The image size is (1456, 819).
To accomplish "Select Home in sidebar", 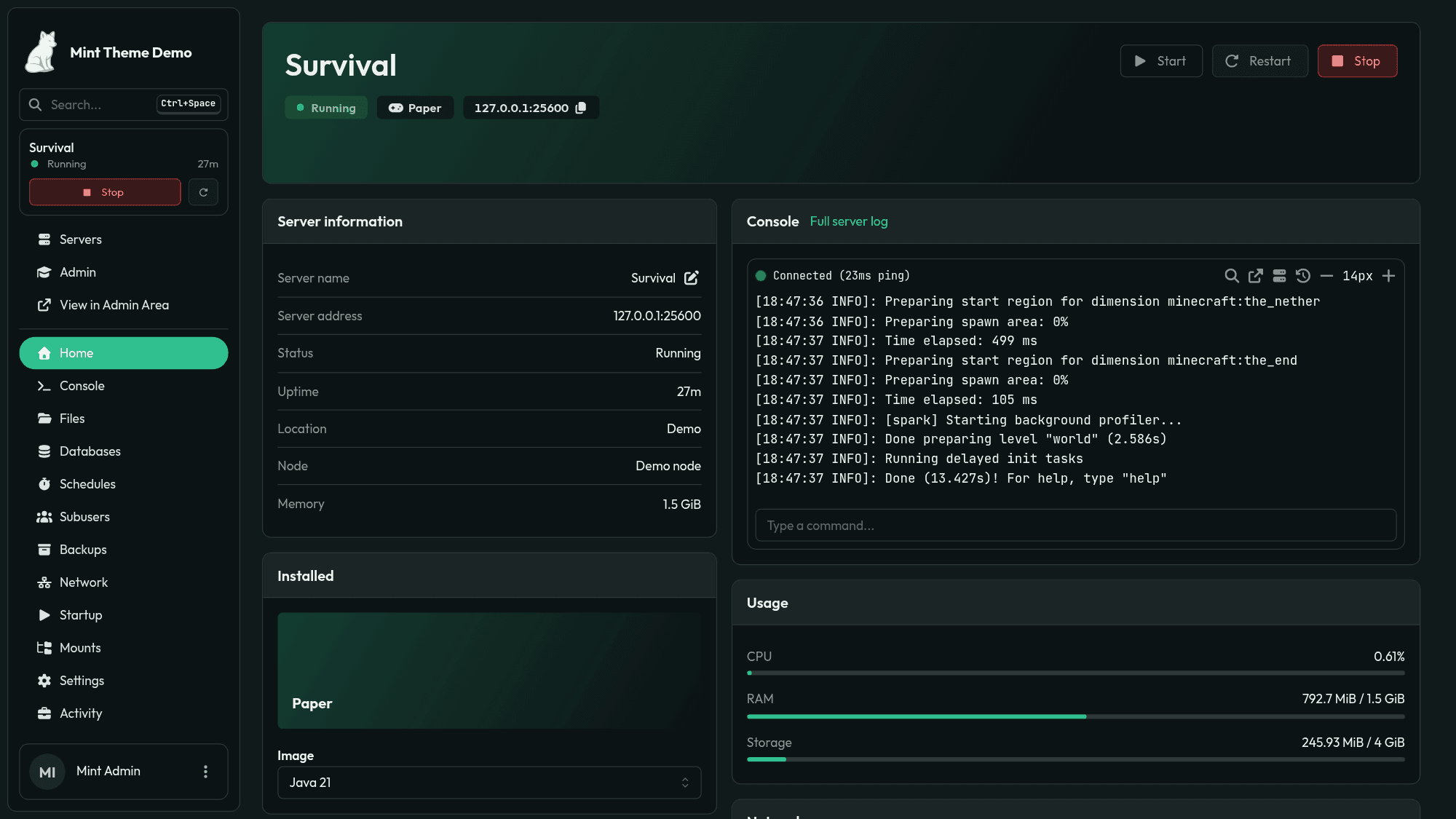I will [124, 353].
